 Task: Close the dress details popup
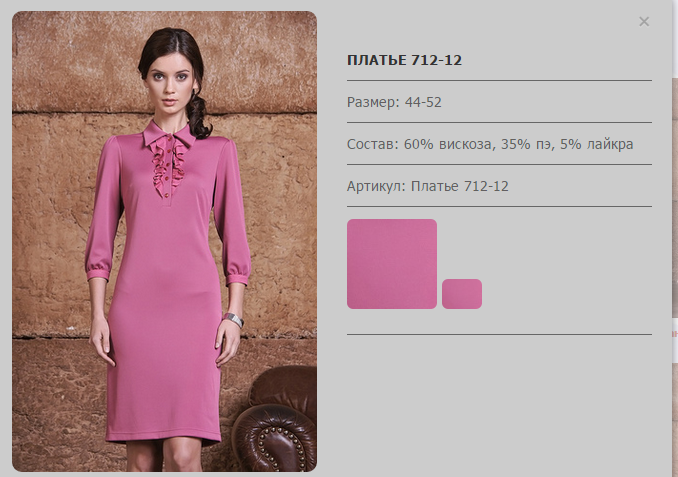[644, 21]
